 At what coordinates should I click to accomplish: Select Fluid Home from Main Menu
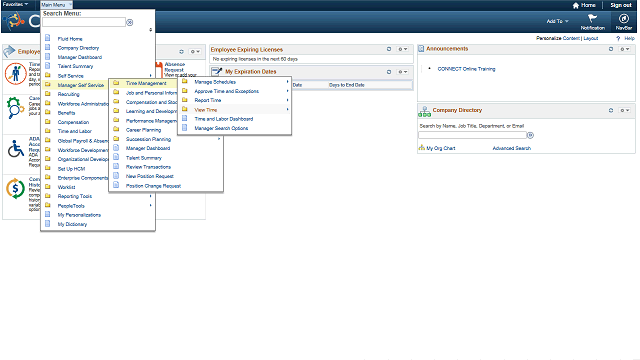(x=70, y=39)
